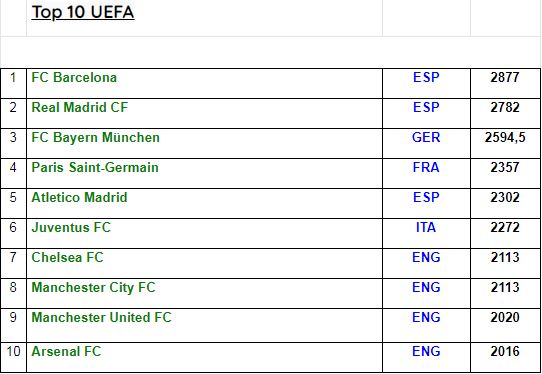Click the Manchester United FC team name
Viewport: 542px width, 374px height.
point(101,317)
